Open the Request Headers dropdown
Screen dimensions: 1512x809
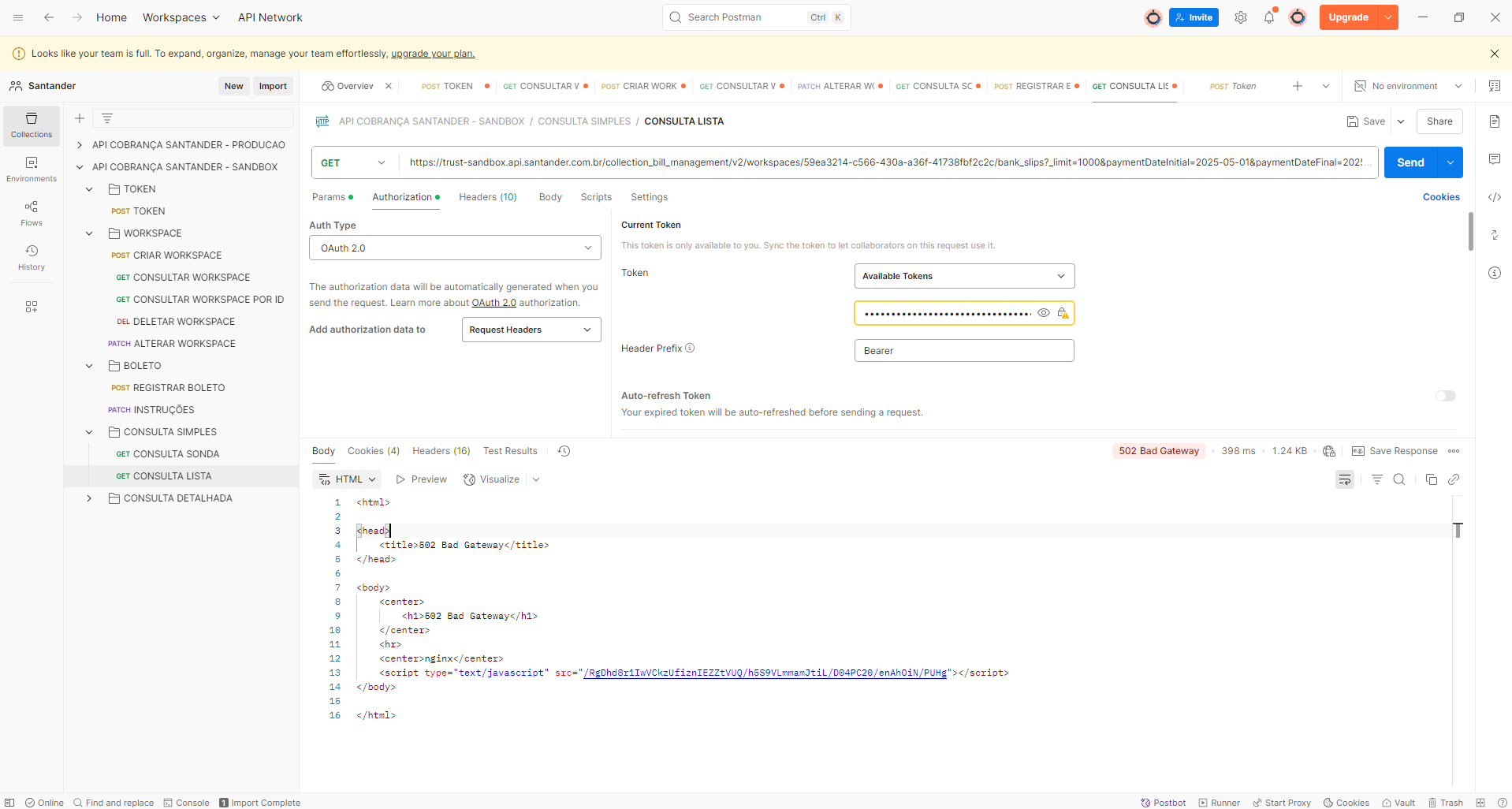531,330
